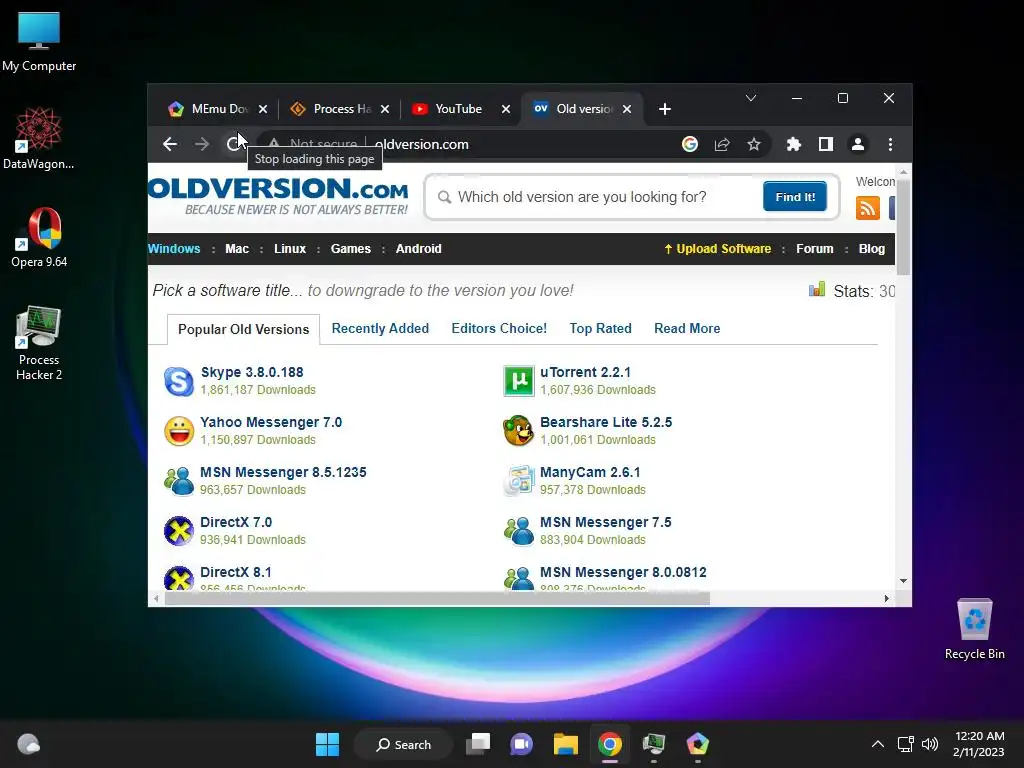The image size is (1024, 768).
Task: Click the Google icon in address bar
Action: coord(690,144)
